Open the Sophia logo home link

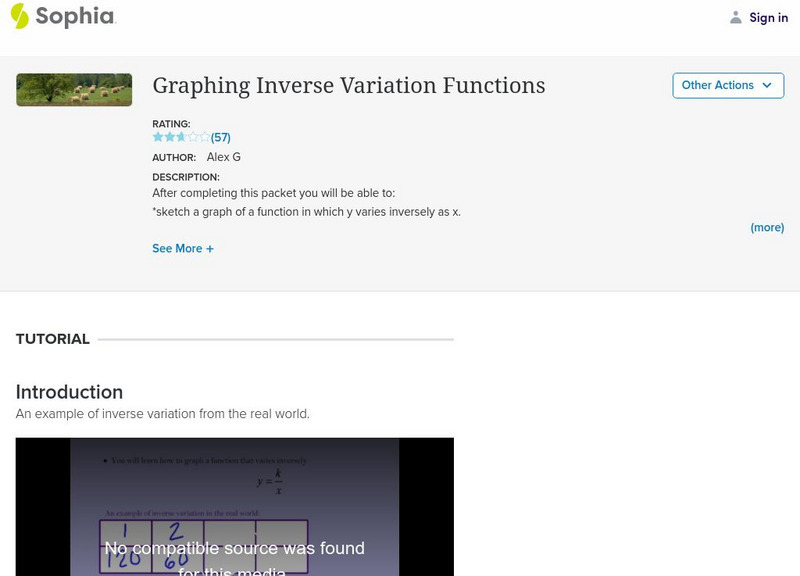63,16
